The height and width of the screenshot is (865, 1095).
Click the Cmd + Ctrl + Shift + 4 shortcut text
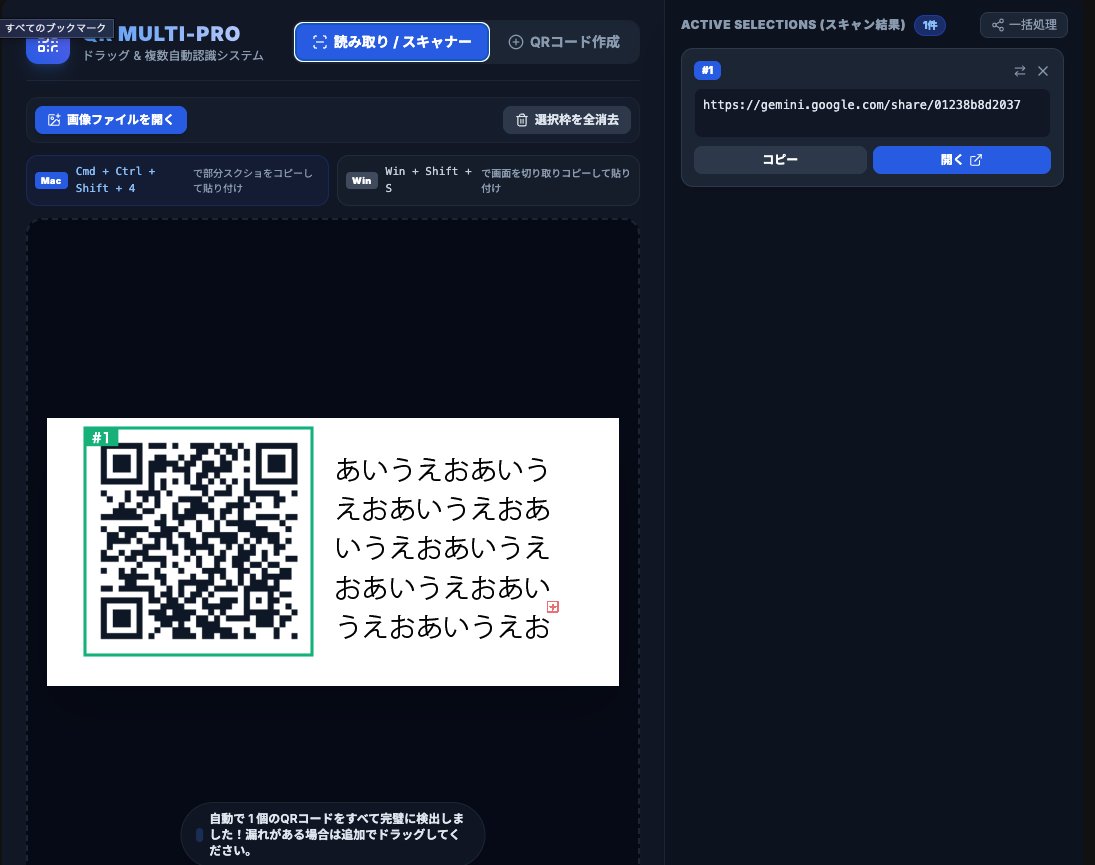pyautogui.click(x=115, y=179)
